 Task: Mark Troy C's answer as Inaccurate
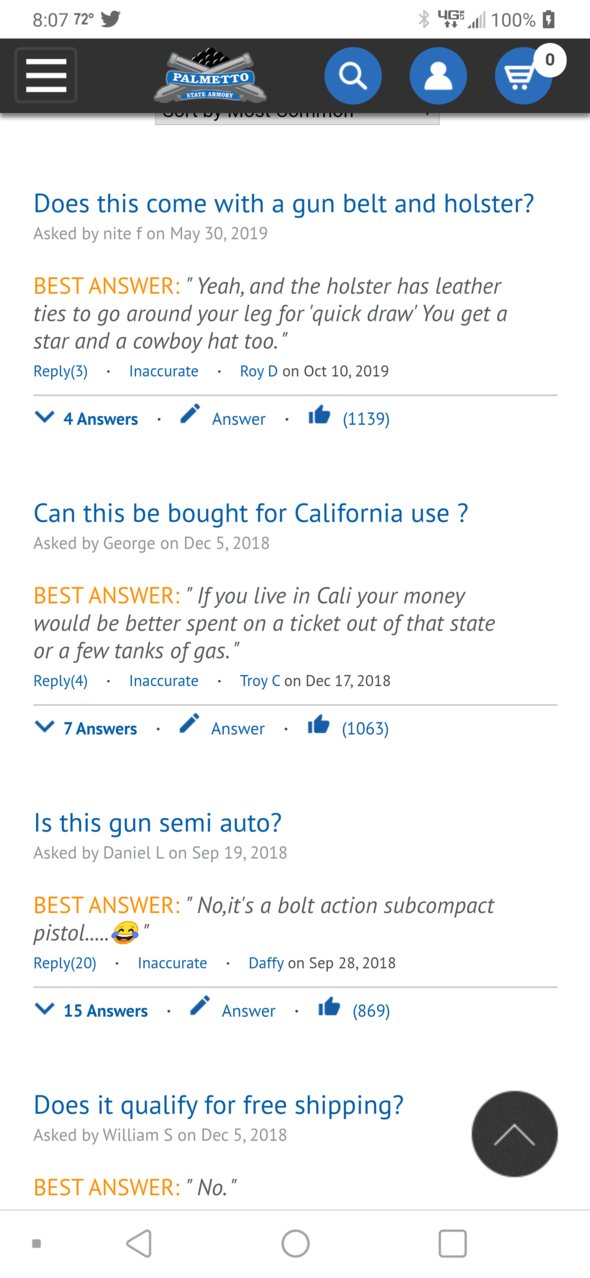[x=164, y=681]
